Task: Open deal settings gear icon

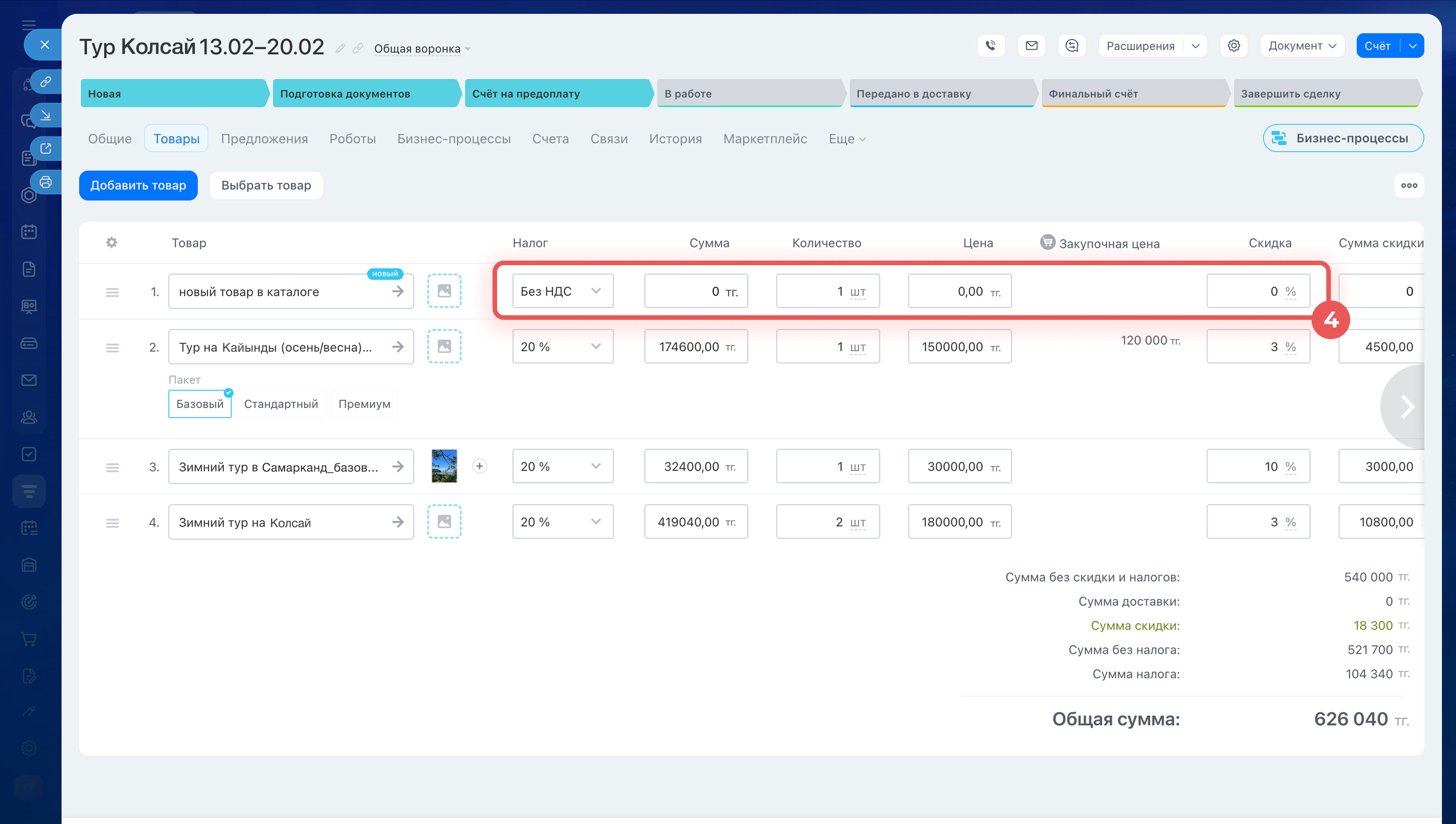Action: pyautogui.click(x=1234, y=46)
